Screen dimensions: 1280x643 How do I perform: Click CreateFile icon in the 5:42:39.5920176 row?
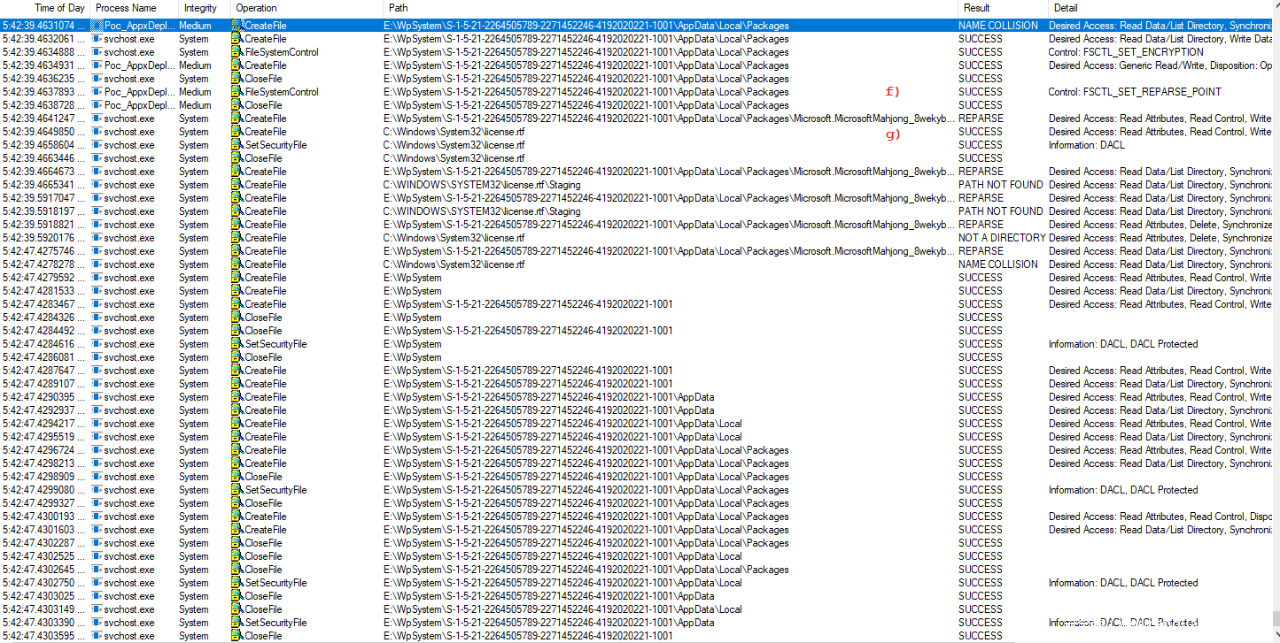(237, 238)
